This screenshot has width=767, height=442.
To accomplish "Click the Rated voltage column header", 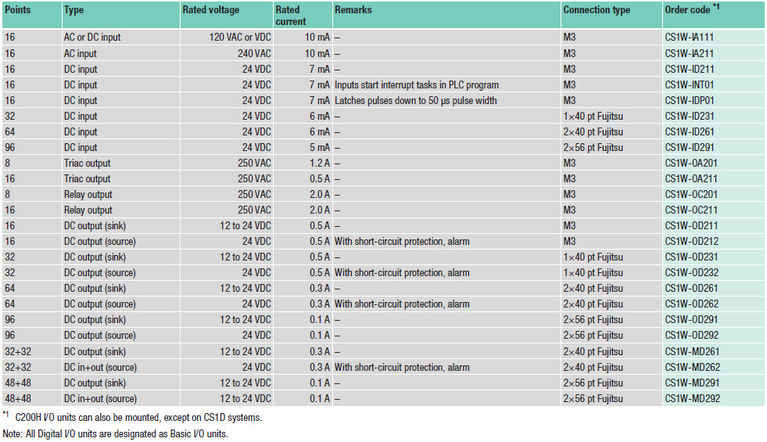I will click(210, 9).
